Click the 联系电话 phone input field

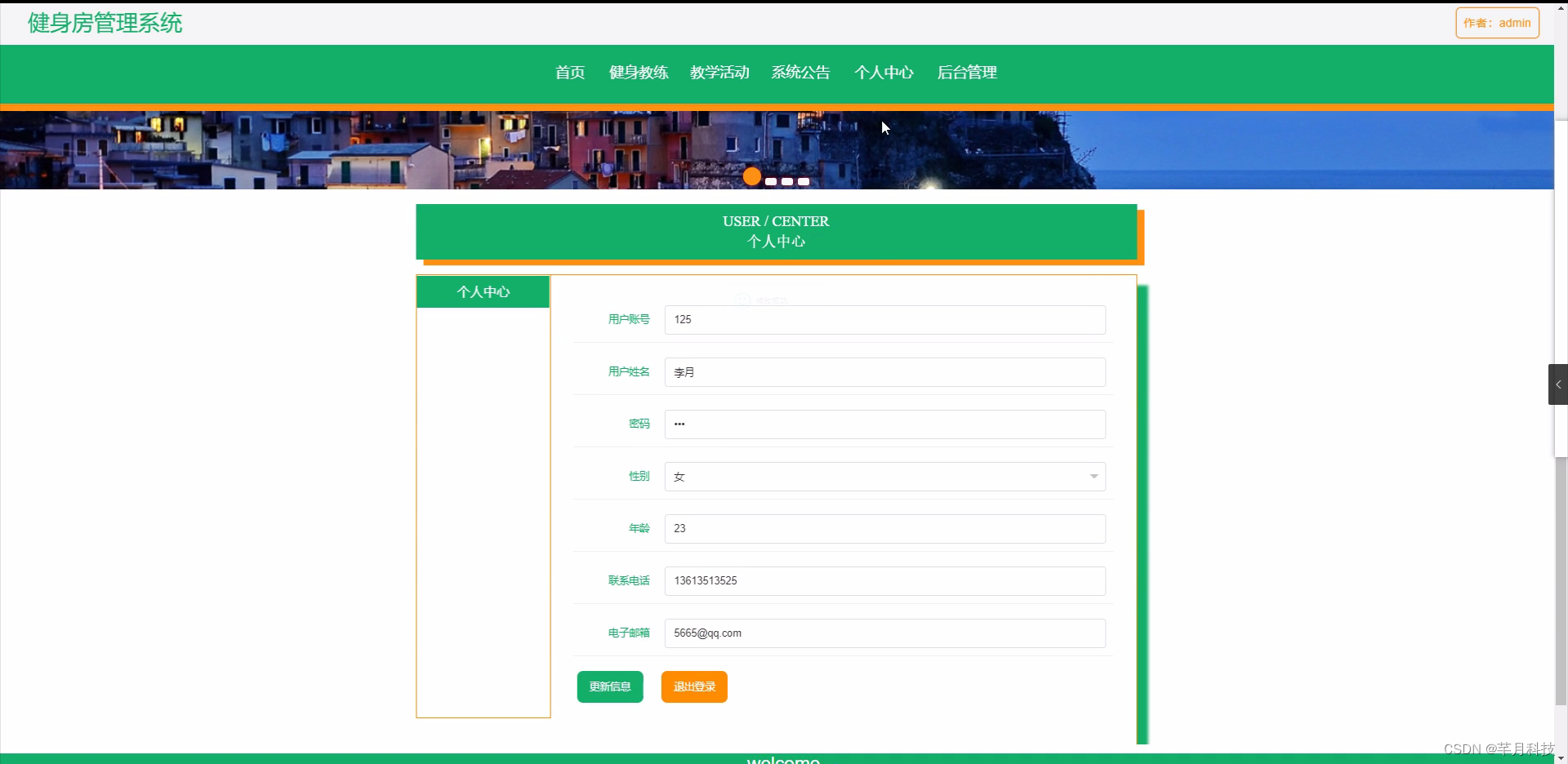(884, 580)
